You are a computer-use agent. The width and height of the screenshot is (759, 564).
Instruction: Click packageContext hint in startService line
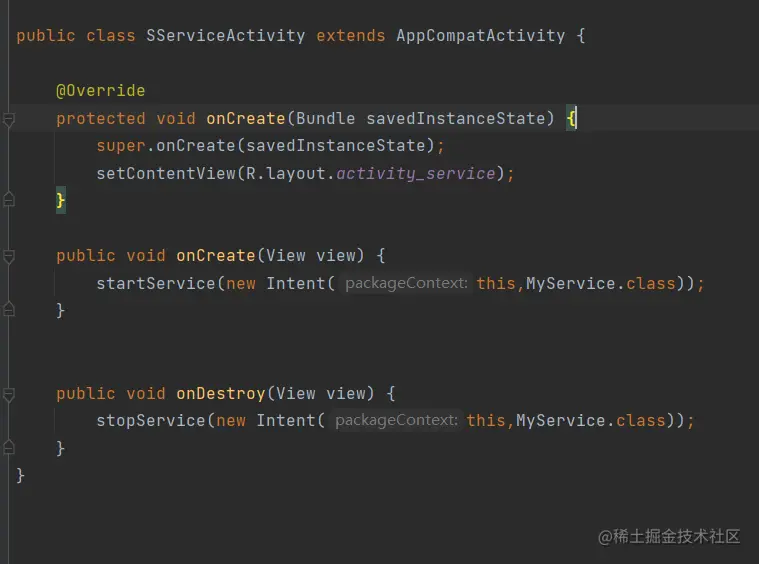click(x=407, y=283)
